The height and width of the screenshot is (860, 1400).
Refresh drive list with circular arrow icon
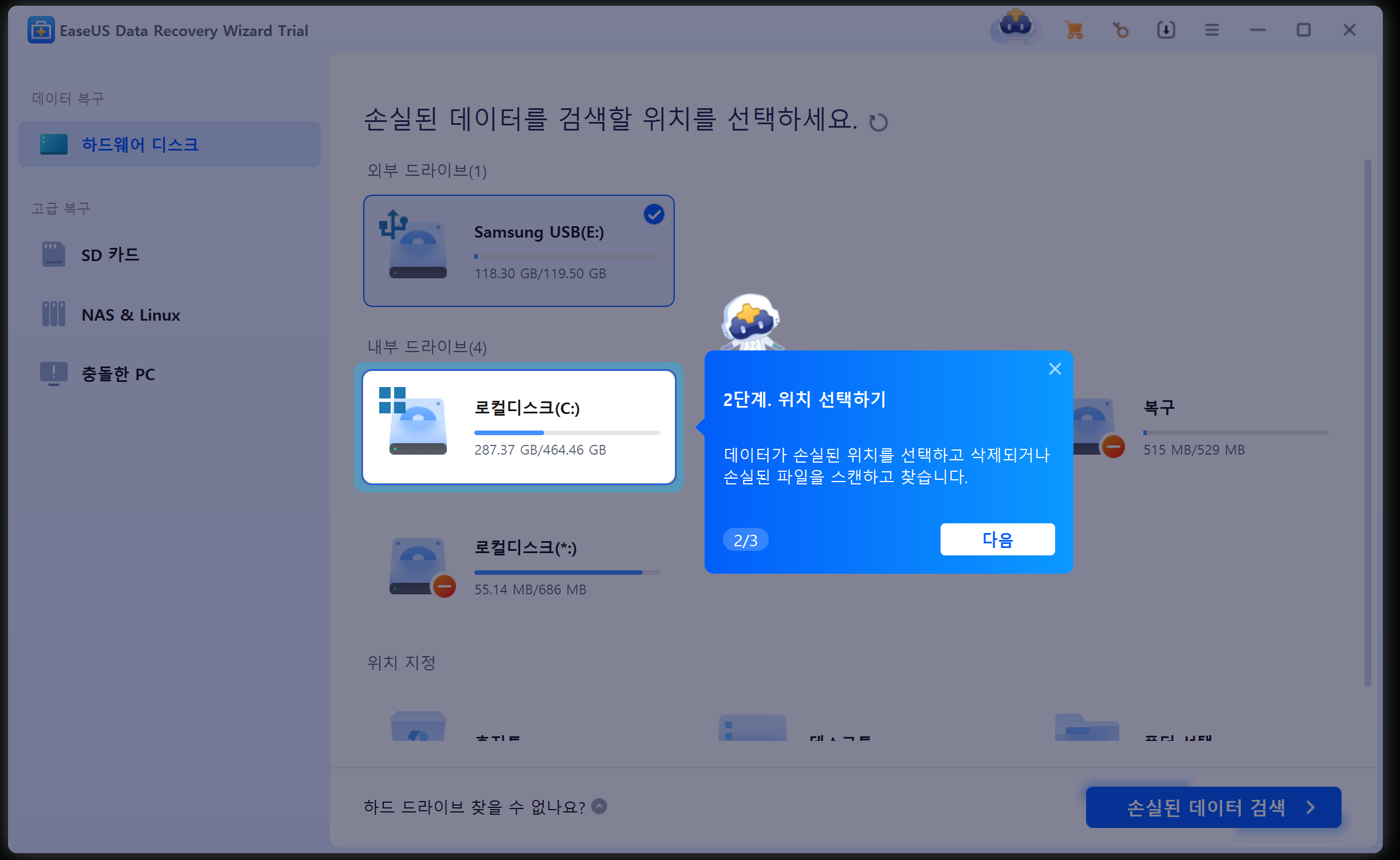[x=878, y=123]
